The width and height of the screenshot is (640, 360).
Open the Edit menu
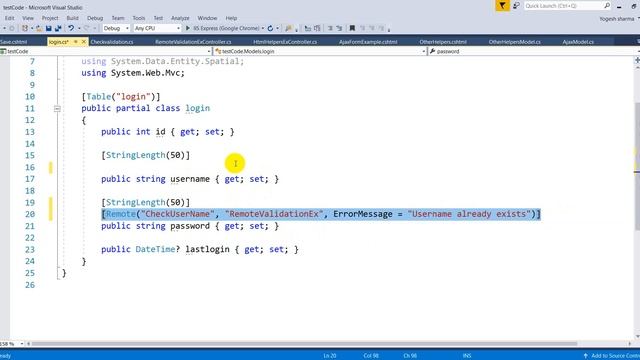click(x=9, y=18)
